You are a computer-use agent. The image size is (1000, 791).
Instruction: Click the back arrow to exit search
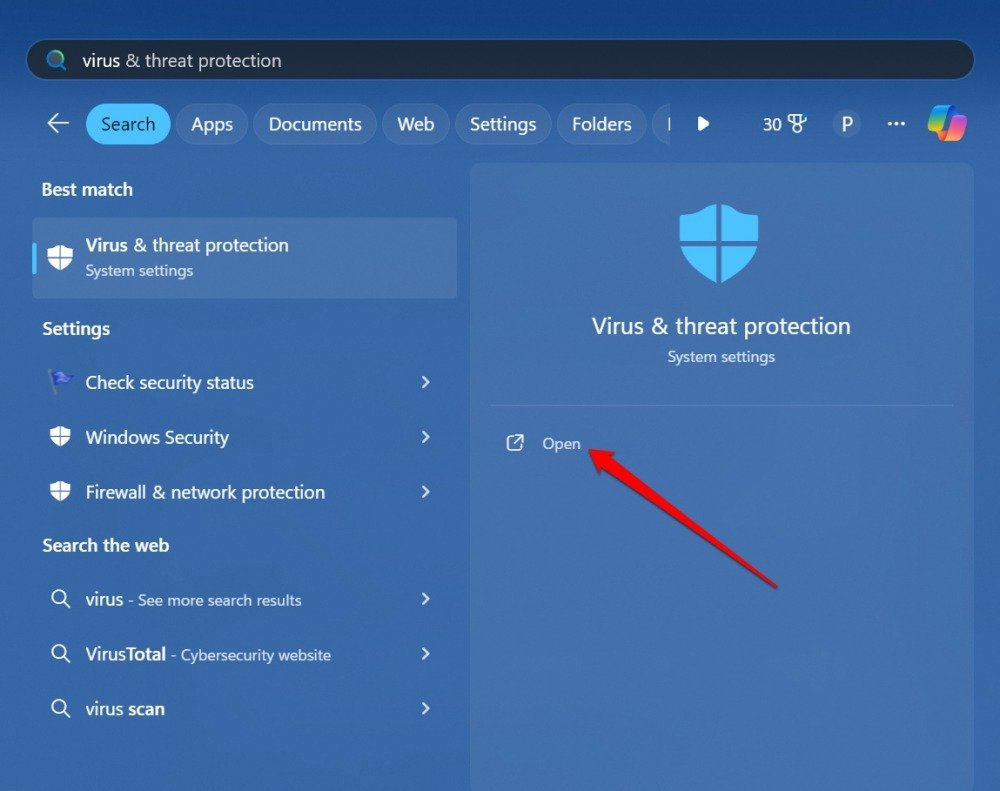point(57,123)
